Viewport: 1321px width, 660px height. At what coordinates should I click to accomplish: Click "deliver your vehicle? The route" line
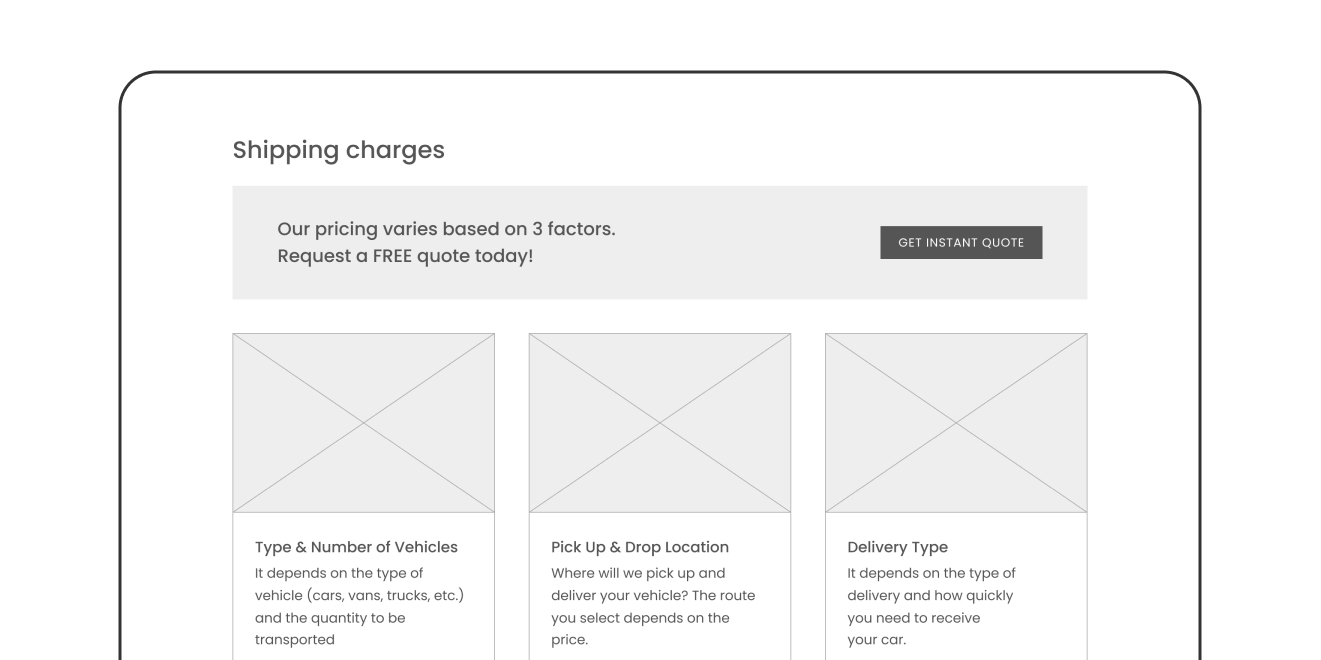tap(653, 596)
